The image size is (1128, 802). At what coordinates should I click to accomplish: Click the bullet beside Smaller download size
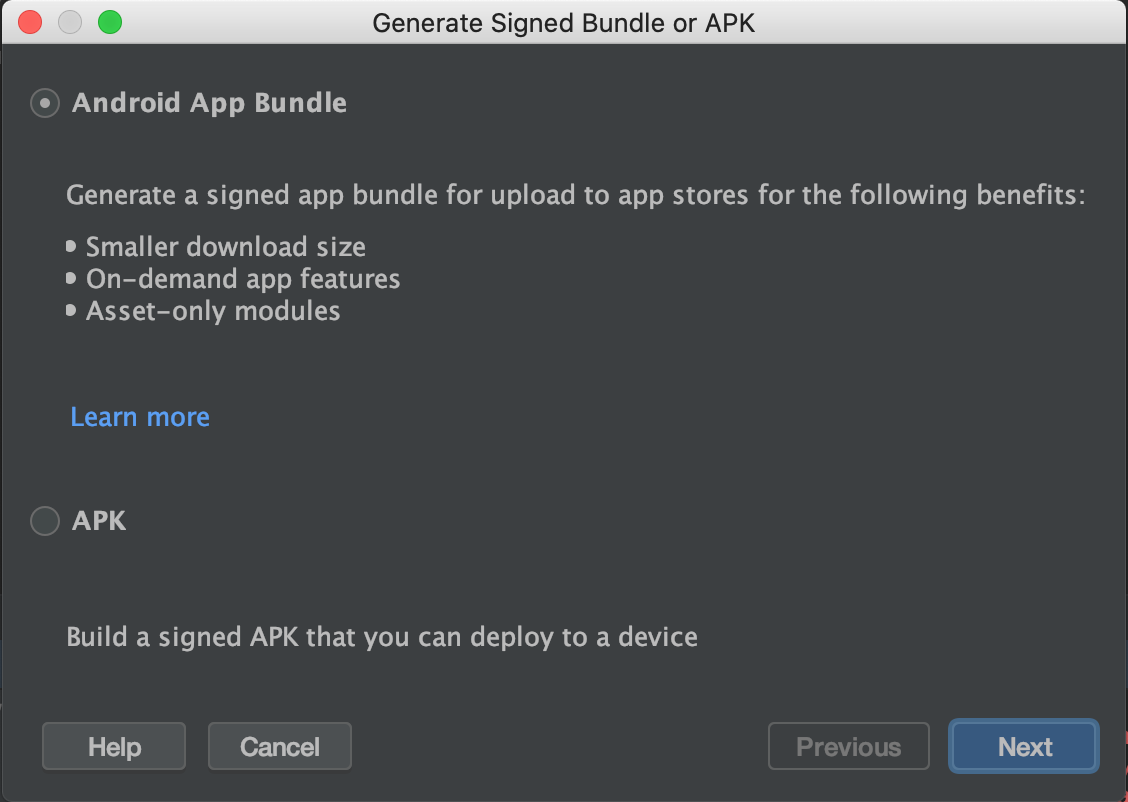pyautogui.click(x=71, y=247)
